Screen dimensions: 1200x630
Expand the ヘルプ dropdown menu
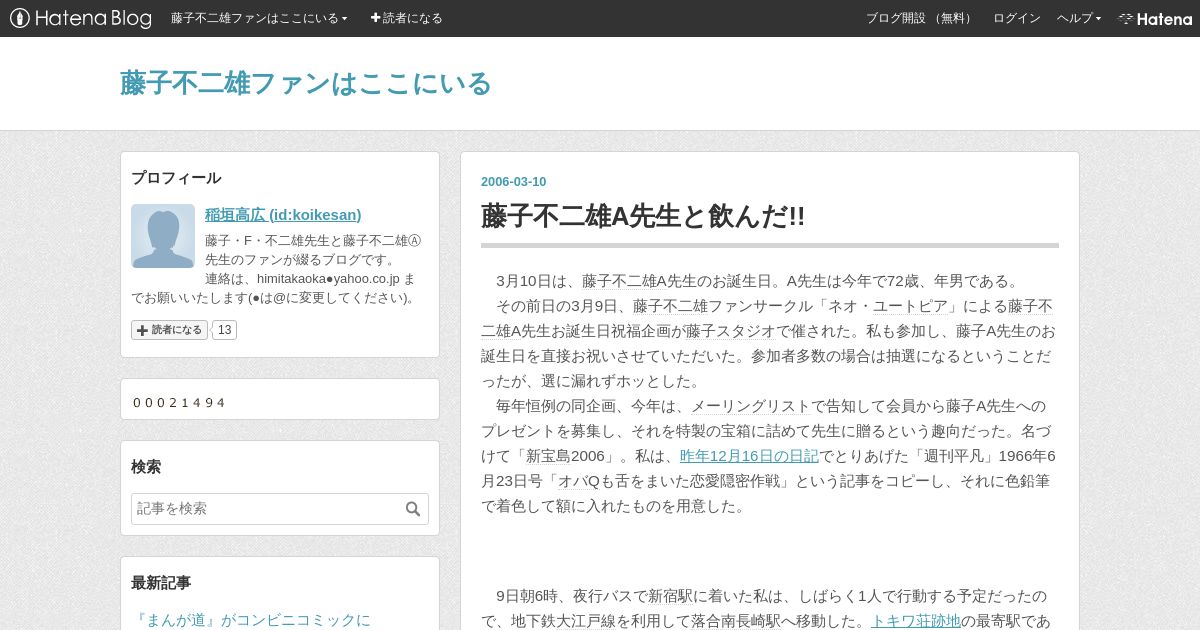(x=1079, y=18)
